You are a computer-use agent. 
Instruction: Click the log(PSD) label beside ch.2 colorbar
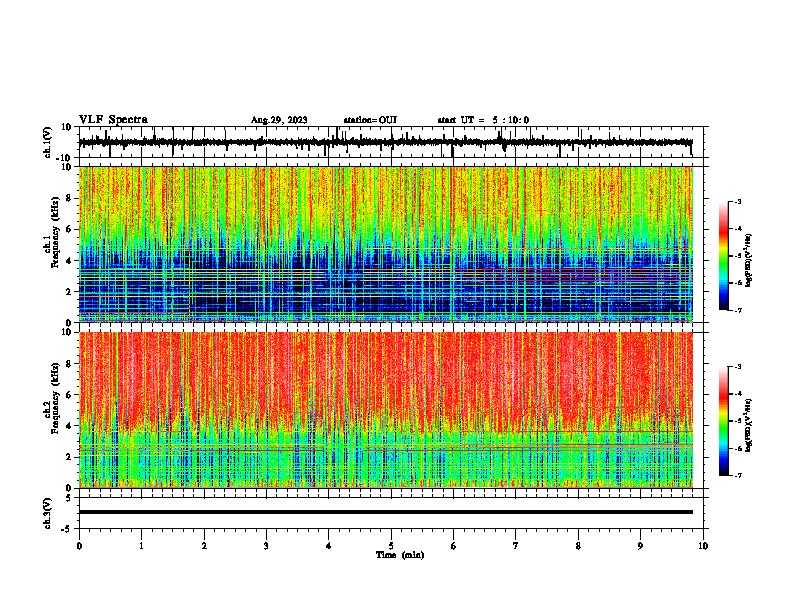pyautogui.click(x=749, y=425)
